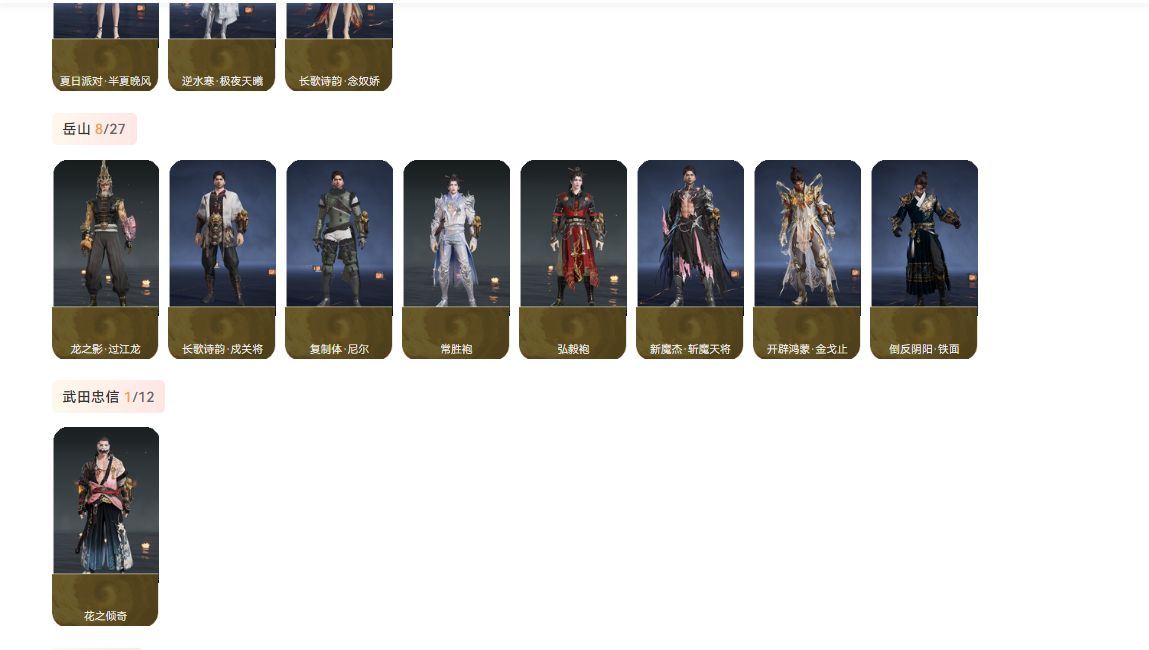
Task: Click the 夏日派对·半夏晚风 card
Action: pos(106,47)
